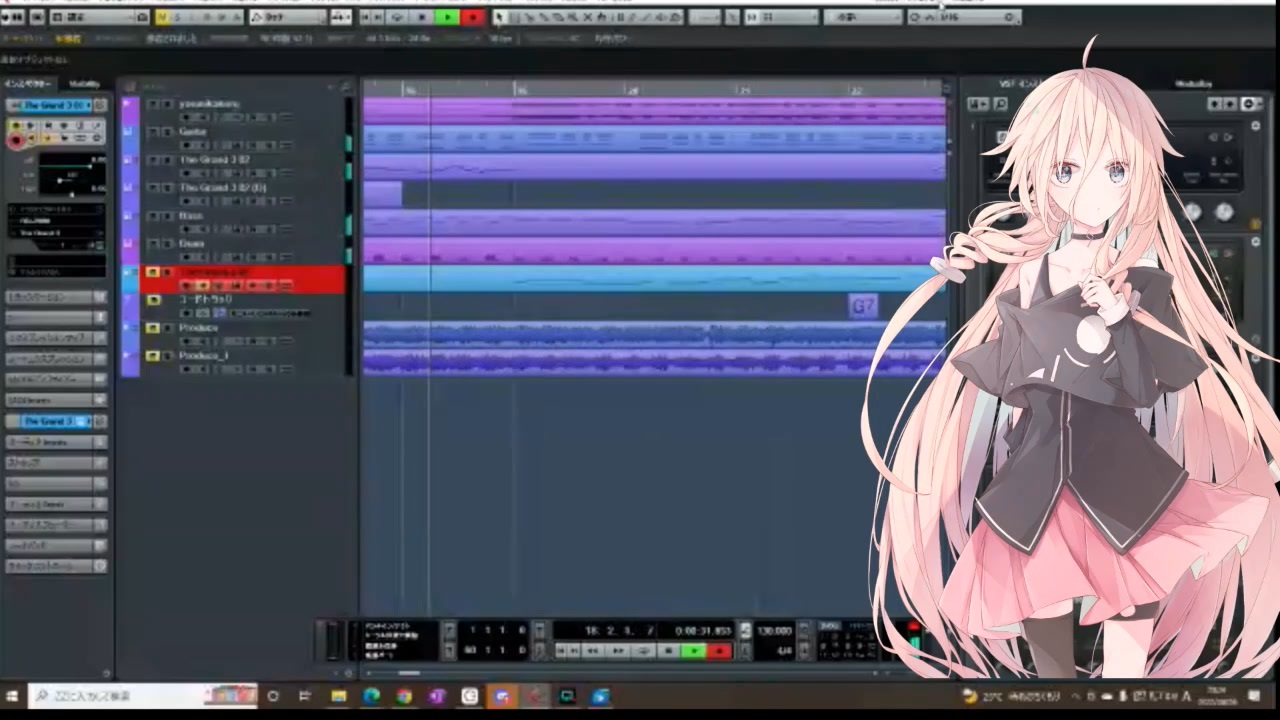Screen dimensions: 1280x720
Task: Mute The Grand 3 02 (D) track
Action: point(153,188)
